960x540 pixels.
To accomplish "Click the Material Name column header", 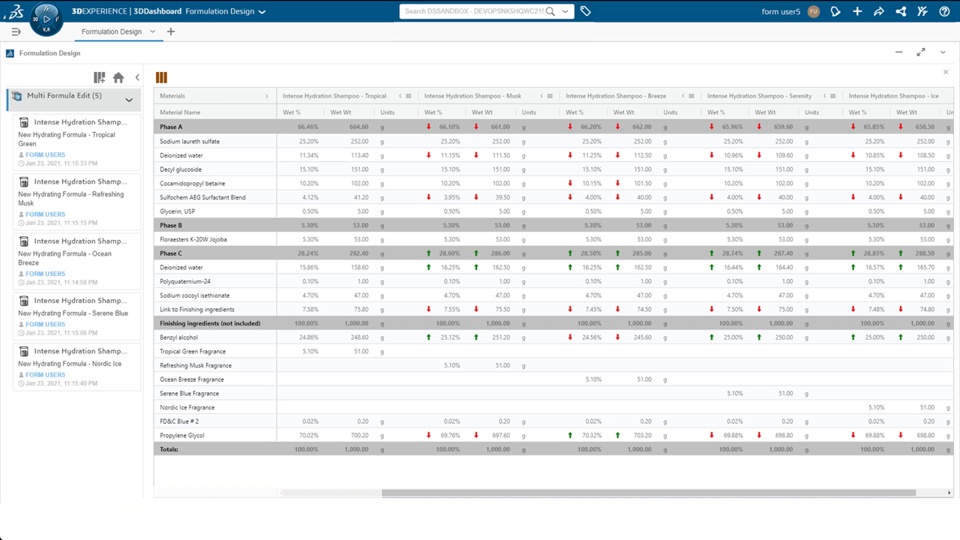I will [x=180, y=113].
